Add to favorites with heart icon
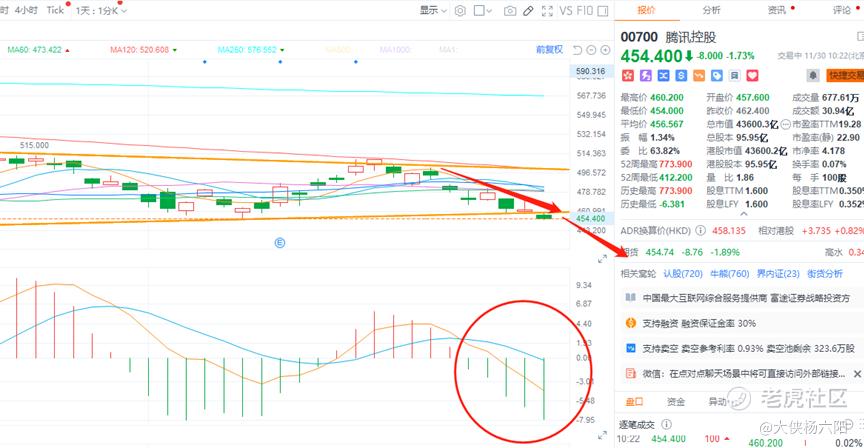864x448 pixels. [753, 75]
